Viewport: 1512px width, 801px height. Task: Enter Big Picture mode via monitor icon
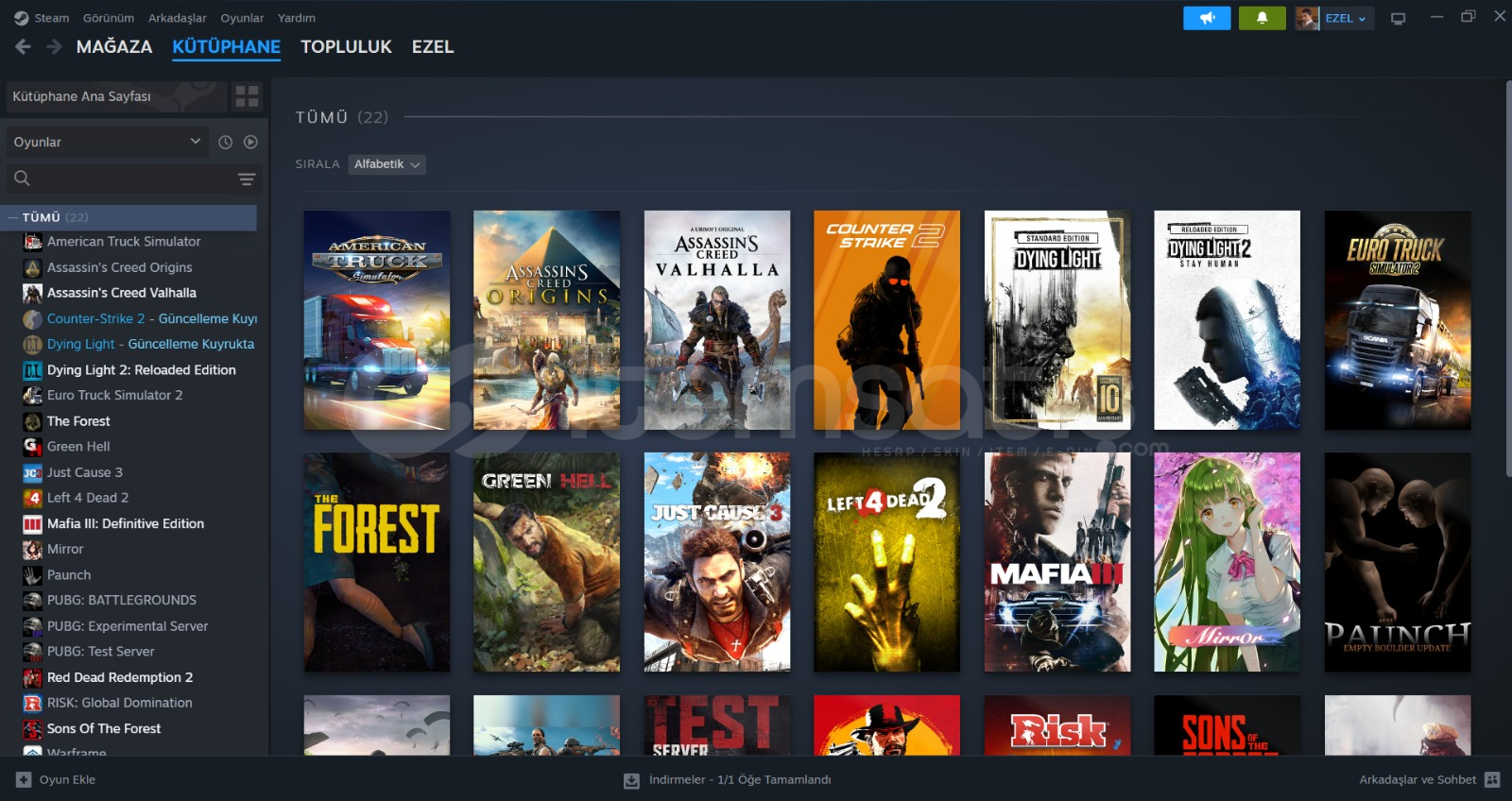tap(1399, 18)
